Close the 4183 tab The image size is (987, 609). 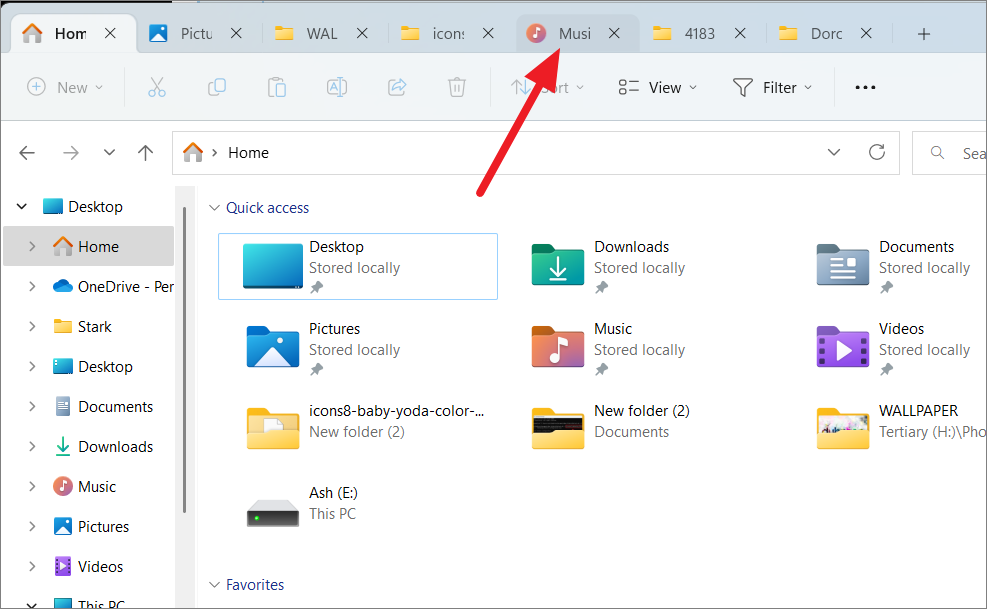[740, 33]
